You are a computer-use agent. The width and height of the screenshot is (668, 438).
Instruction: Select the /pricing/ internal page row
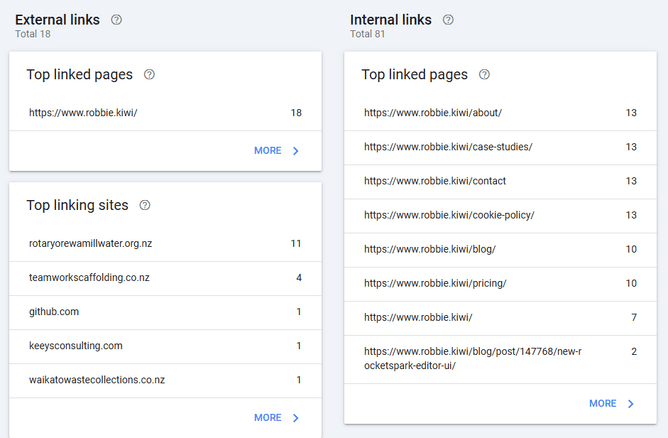pyautogui.click(x=500, y=283)
